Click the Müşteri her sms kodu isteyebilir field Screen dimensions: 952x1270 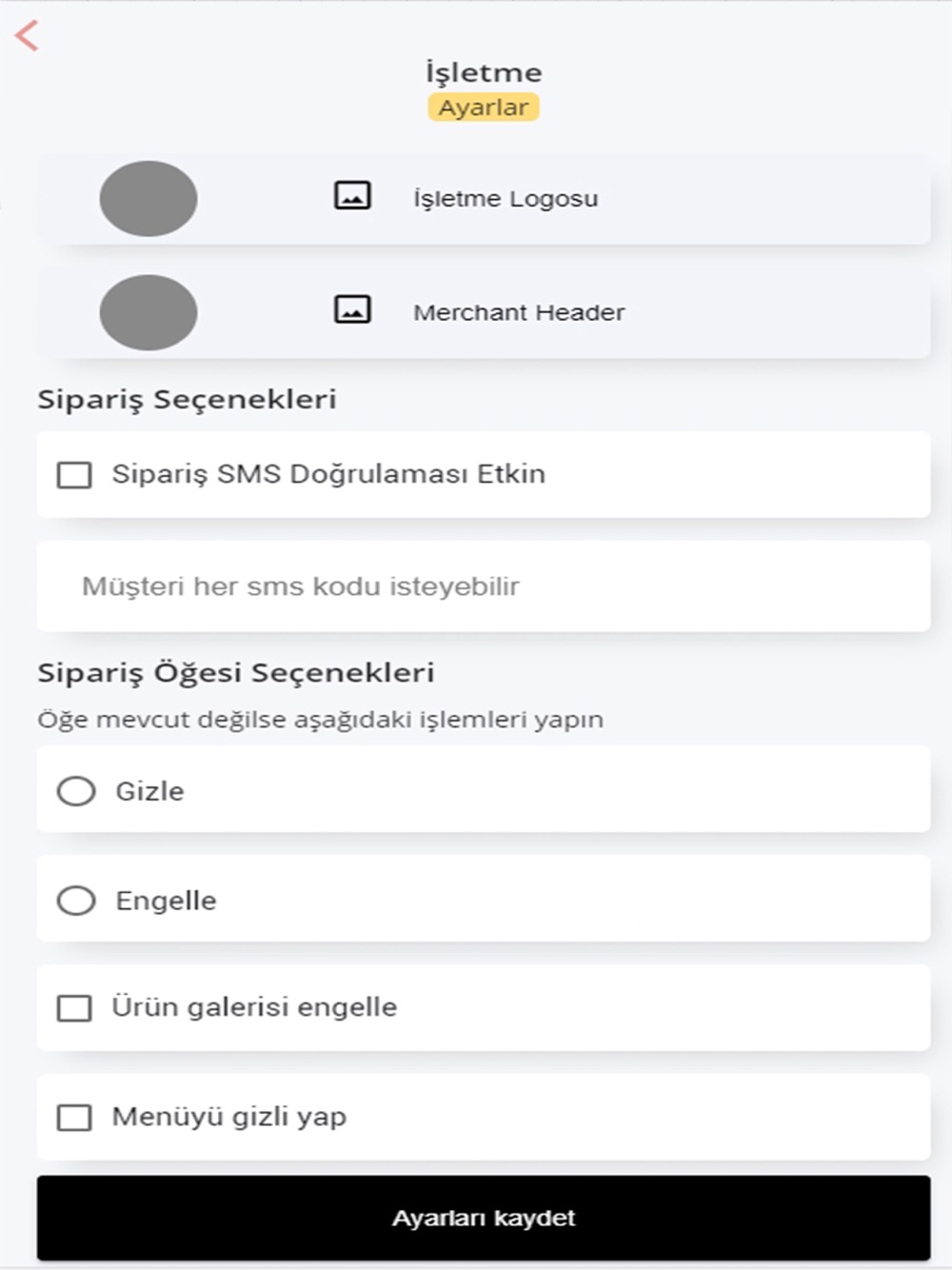point(484,586)
